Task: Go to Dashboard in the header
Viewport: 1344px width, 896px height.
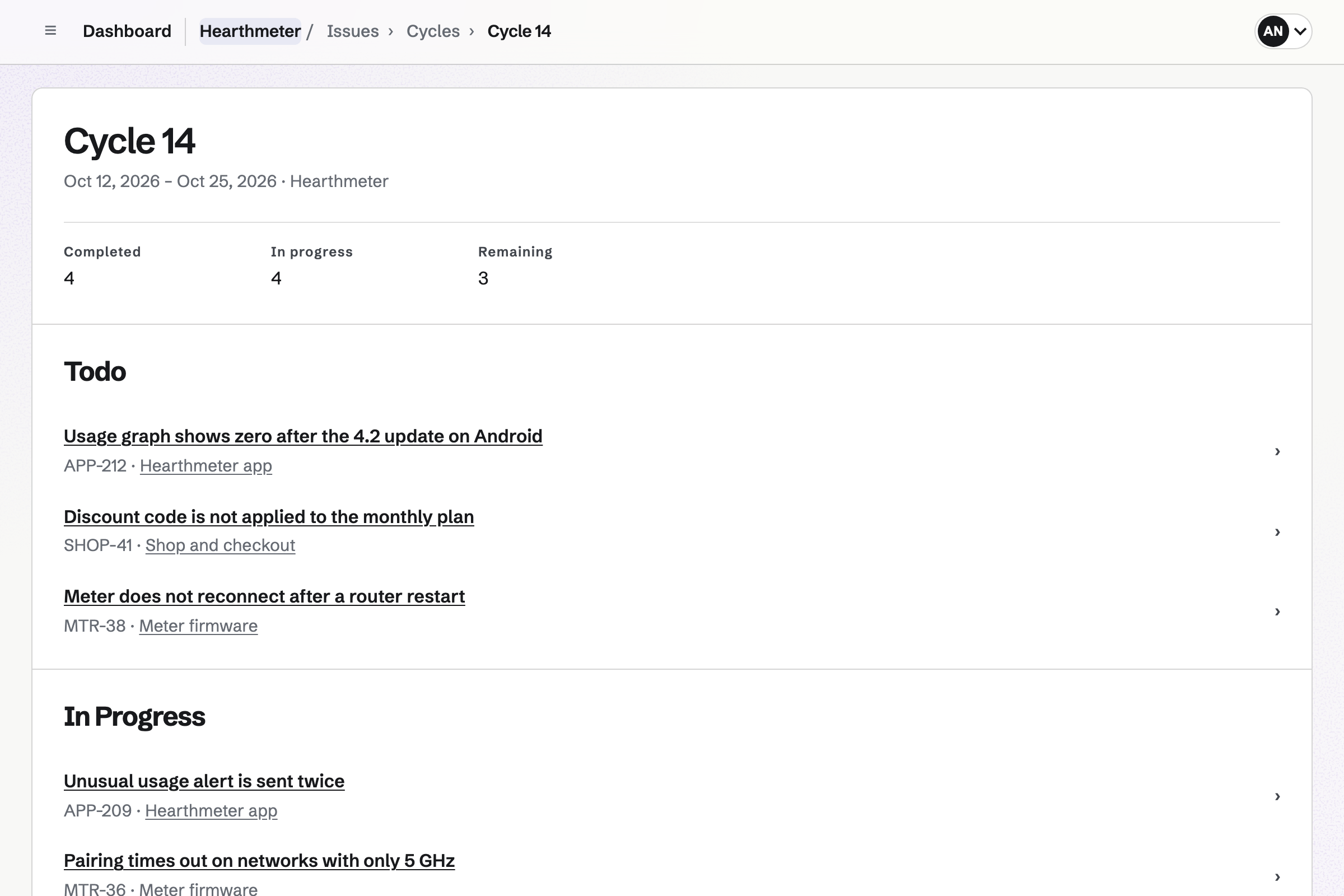Action: [x=127, y=31]
